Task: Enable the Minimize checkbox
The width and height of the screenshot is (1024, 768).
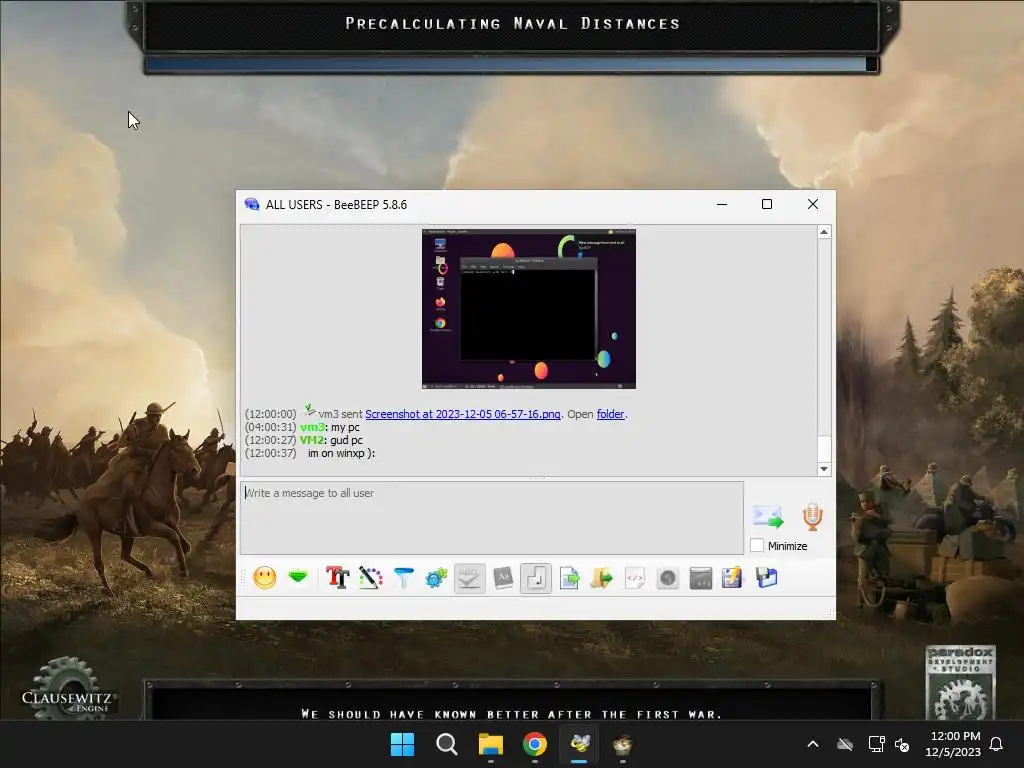Action: point(757,545)
